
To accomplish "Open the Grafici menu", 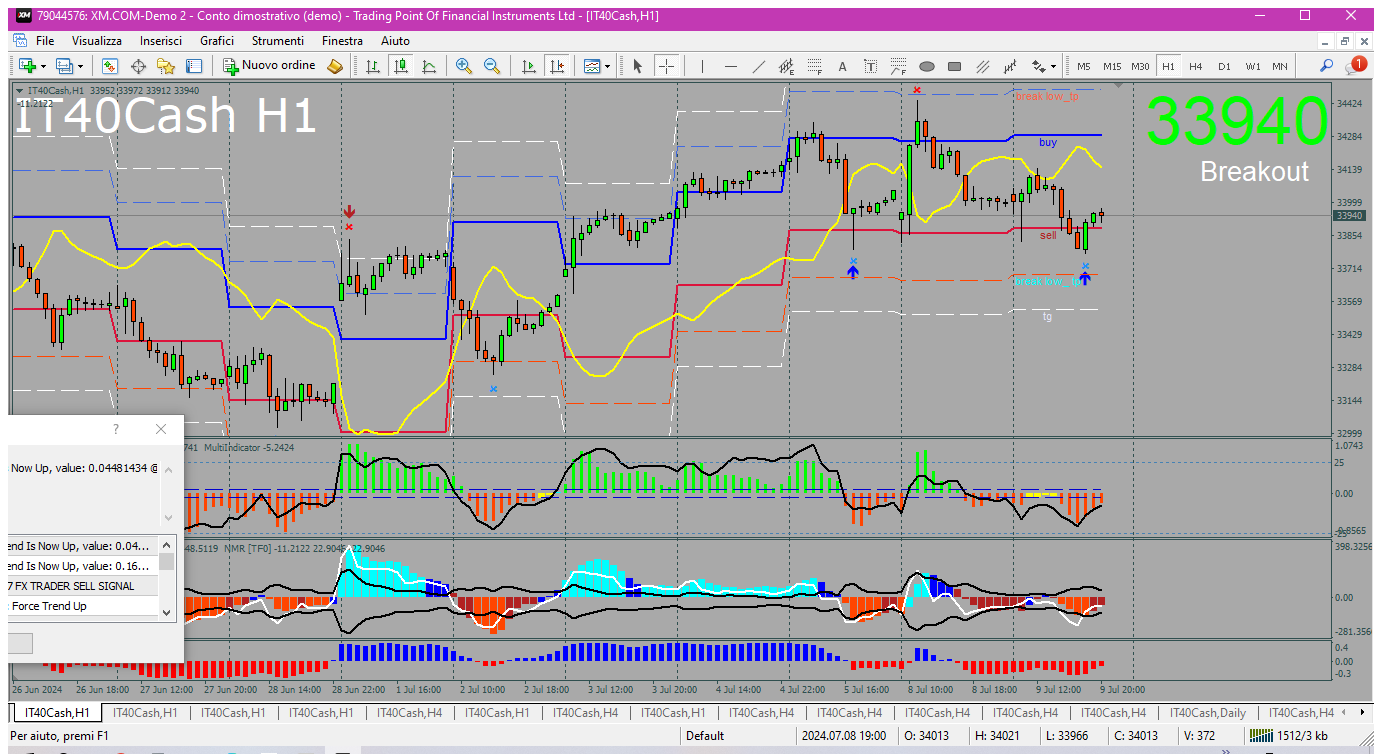I will coord(217,41).
